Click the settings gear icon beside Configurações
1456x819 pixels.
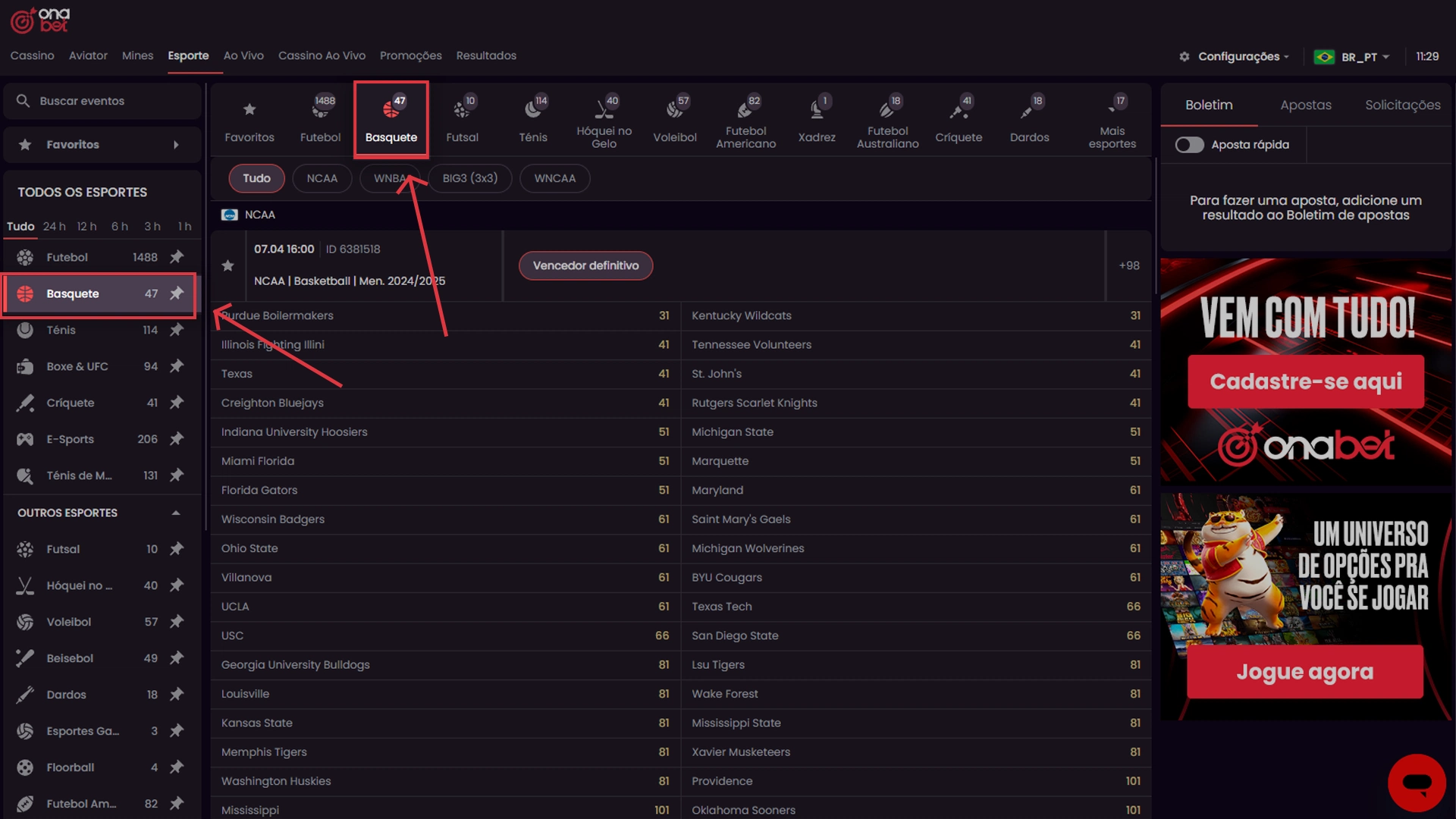[x=1185, y=56]
